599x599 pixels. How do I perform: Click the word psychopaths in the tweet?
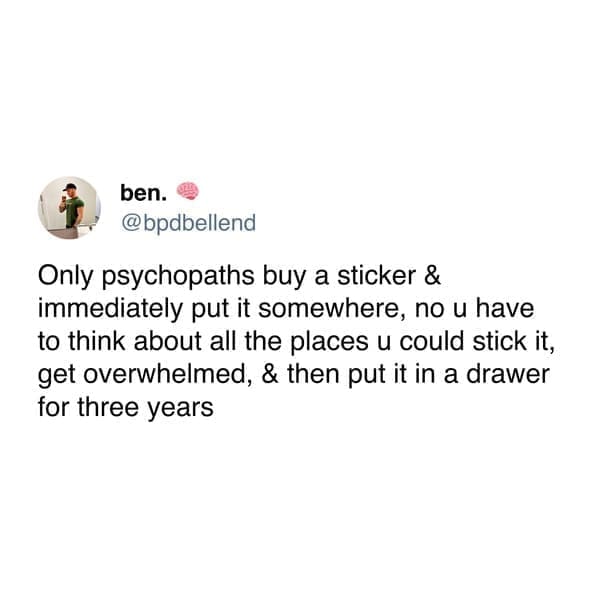point(178,277)
